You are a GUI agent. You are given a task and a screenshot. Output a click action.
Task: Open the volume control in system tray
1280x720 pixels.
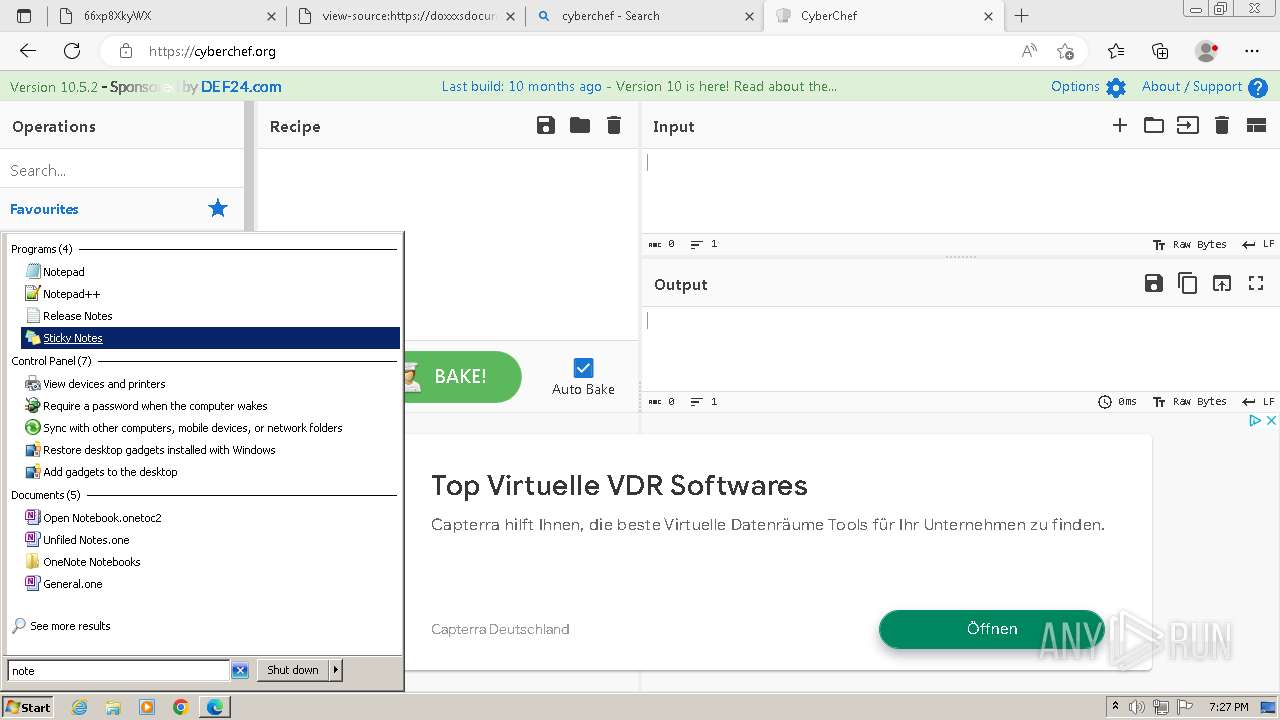[x=1137, y=707]
